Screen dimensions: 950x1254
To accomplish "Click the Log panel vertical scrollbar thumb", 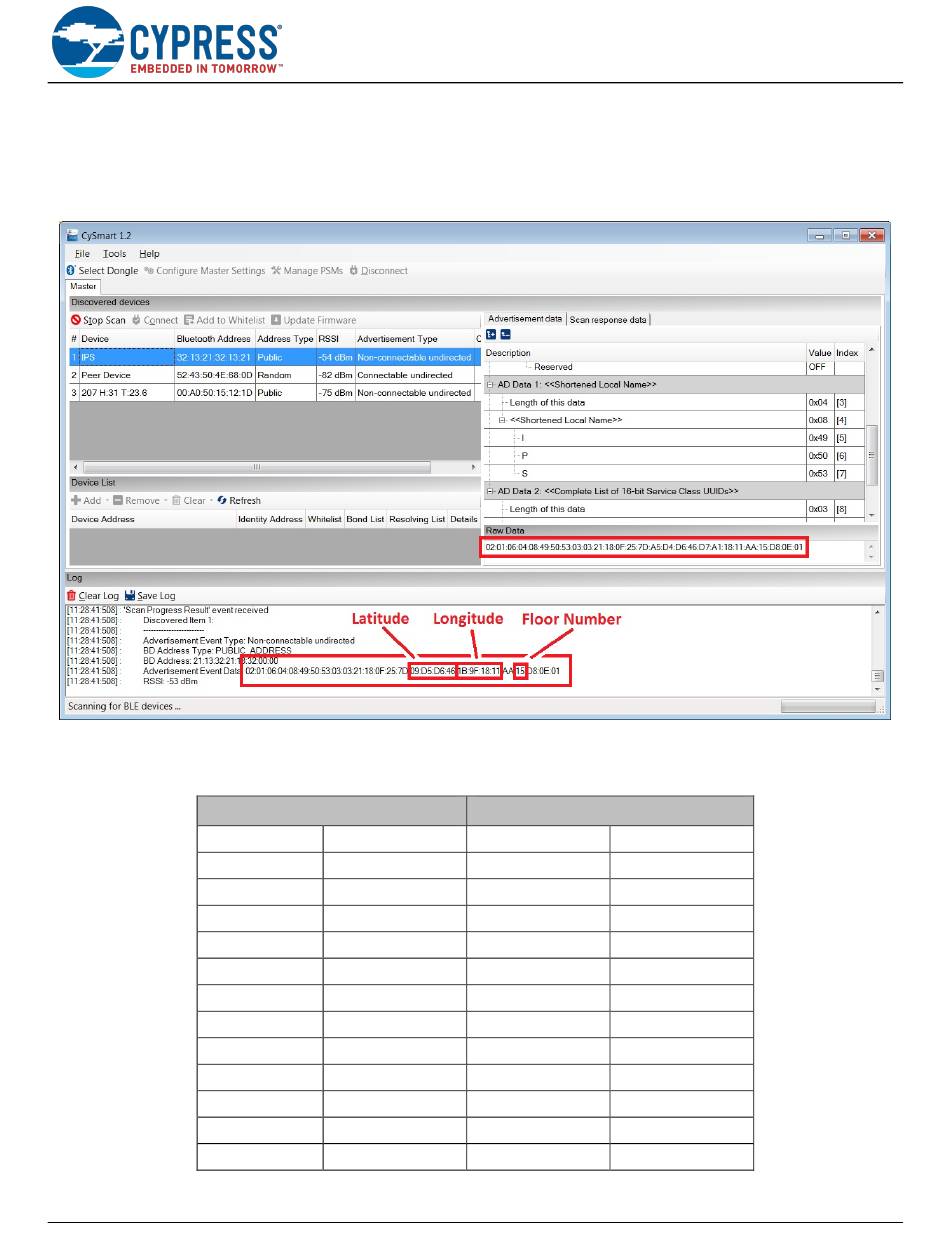I will click(x=877, y=676).
